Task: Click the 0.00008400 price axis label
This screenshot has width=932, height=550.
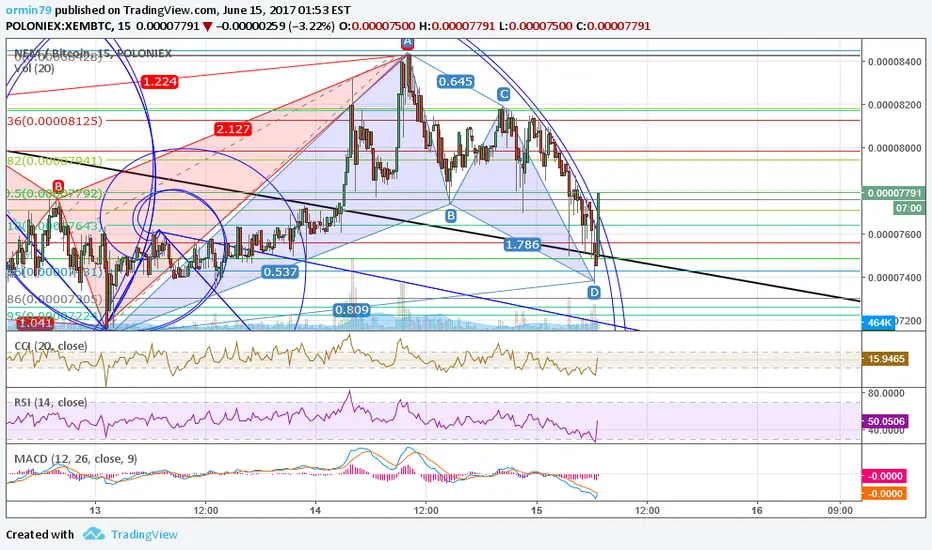Action: 895,62
